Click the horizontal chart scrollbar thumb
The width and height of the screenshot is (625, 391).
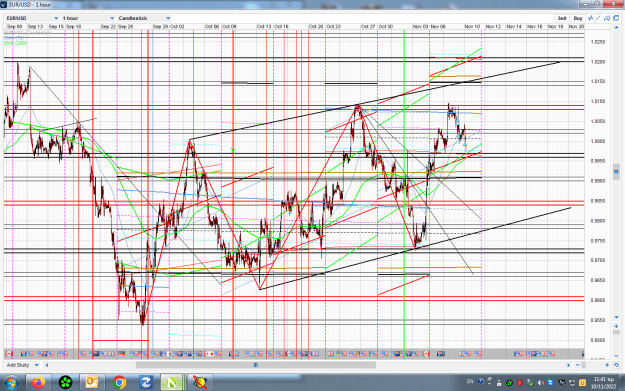(x=256, y=365)
